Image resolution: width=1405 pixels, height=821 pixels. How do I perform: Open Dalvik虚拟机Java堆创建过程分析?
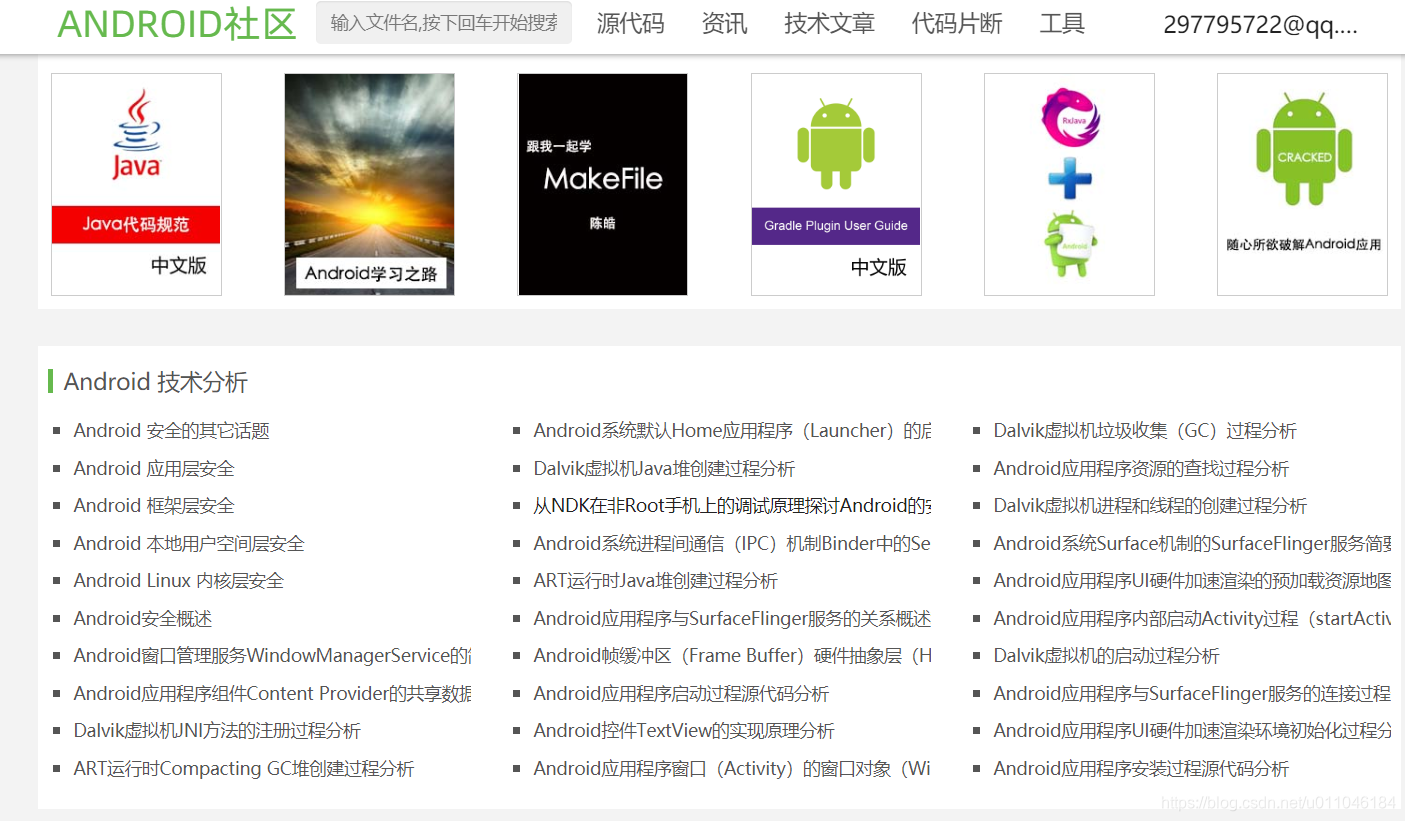point(664,469)
